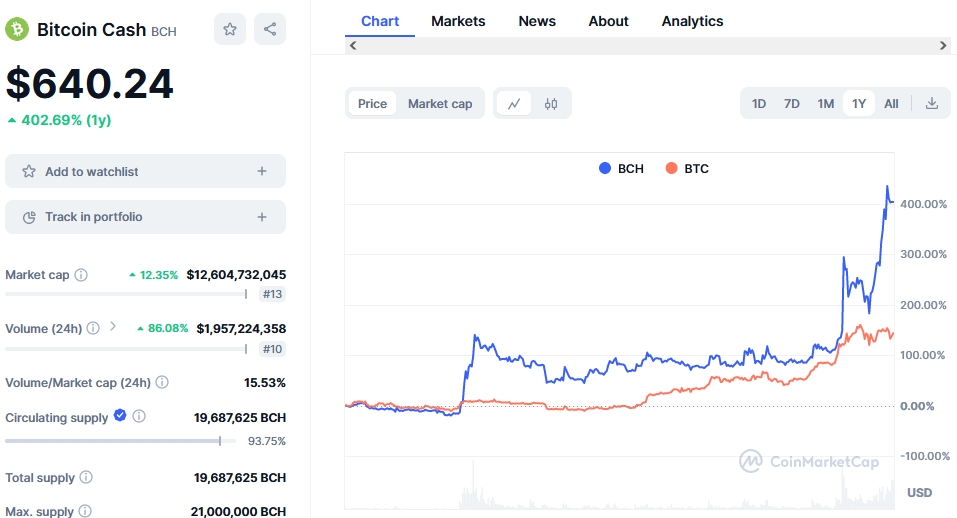
Task: Click Add to watchlist button
Action: click(x=145, y=171)
